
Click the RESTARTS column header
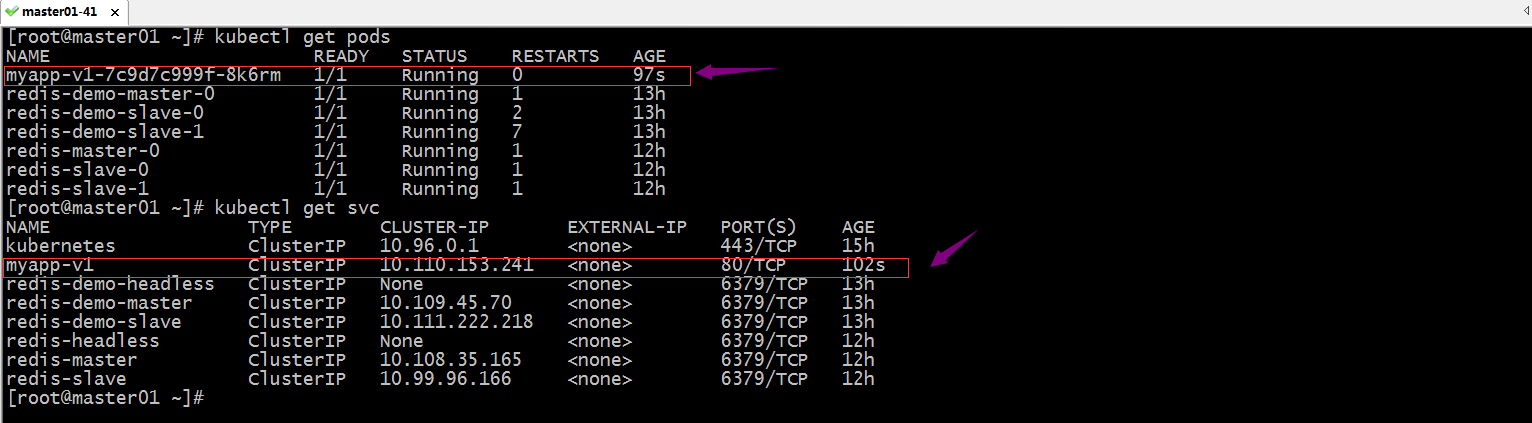click(555, 56)
